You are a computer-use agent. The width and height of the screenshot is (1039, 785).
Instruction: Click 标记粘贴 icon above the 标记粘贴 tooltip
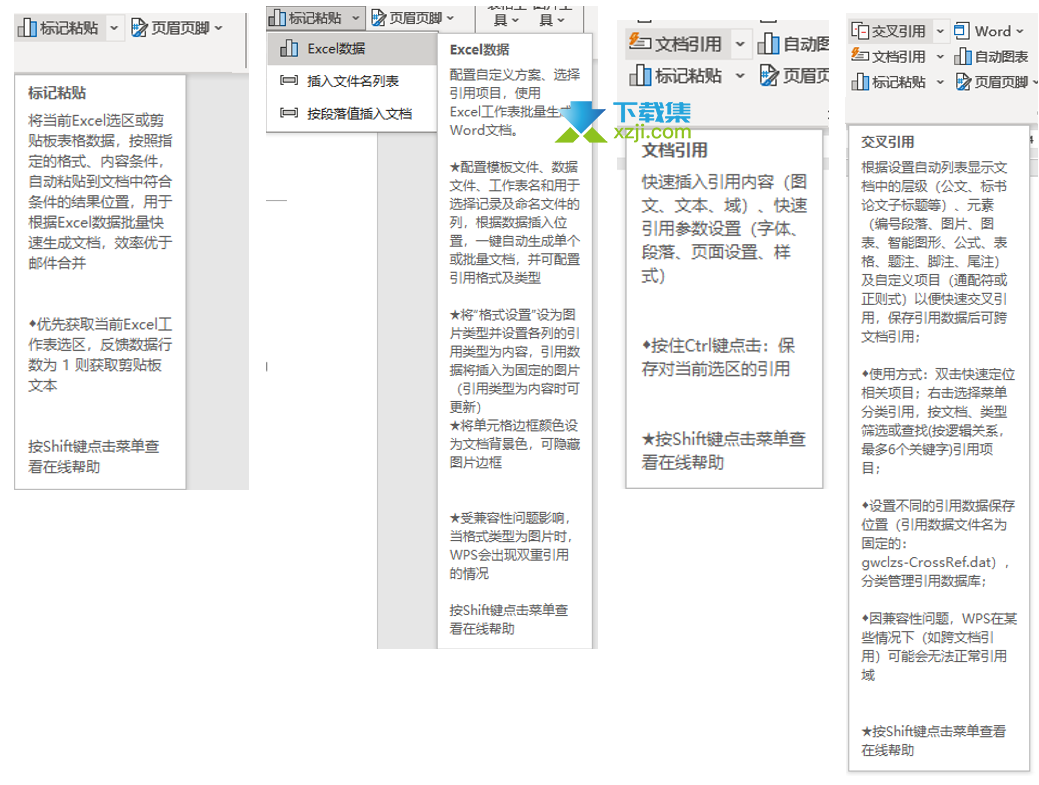point(27,28)
